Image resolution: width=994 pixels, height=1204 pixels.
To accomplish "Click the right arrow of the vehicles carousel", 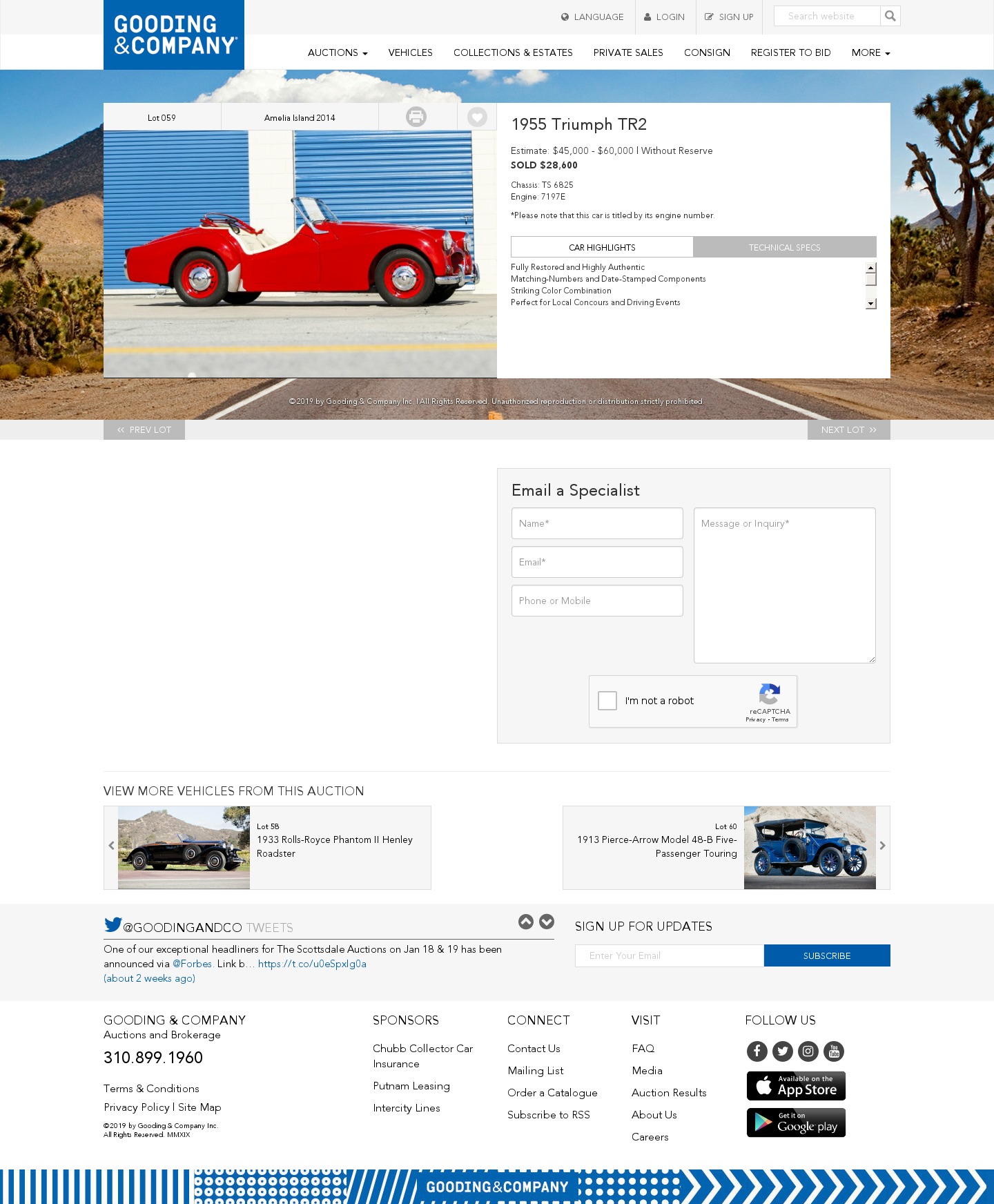I will pyautogui.click(x=882, y=846).
